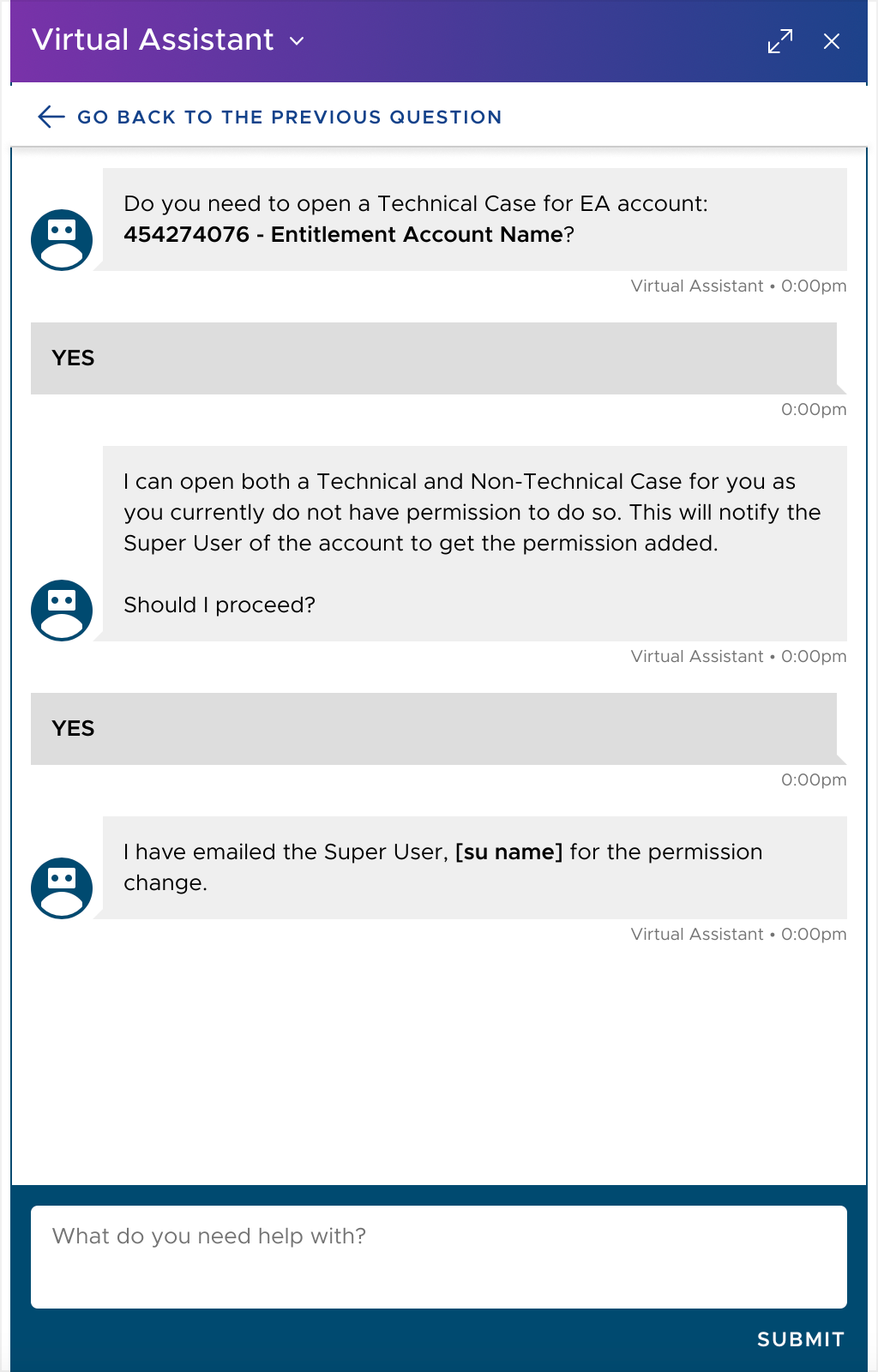The width and height of the screenshot is (878, 1372).
Task: Close the Virtual Assistant panel
Action: (x=832, y=41)
